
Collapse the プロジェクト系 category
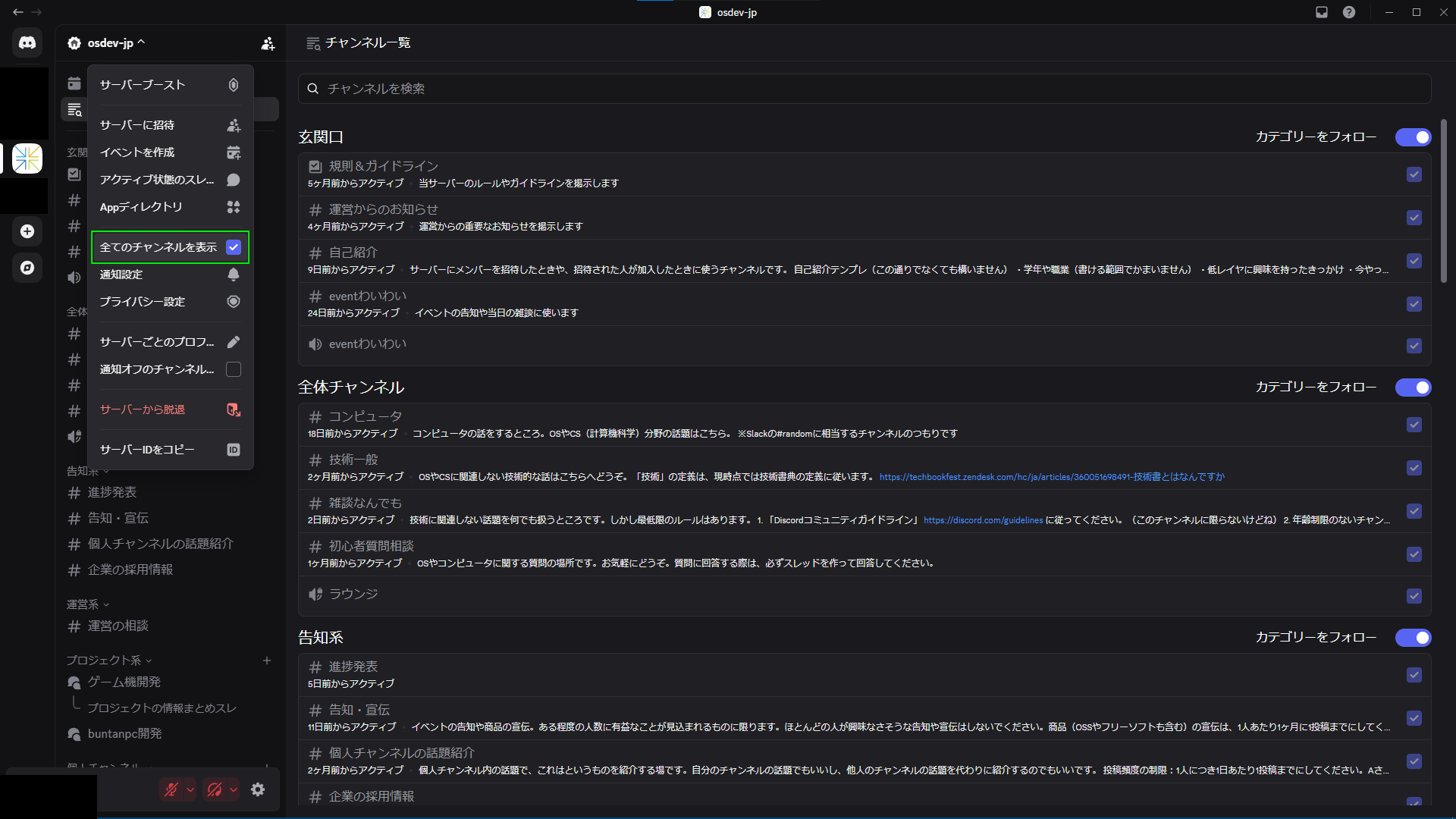click(x=109, y=661)
